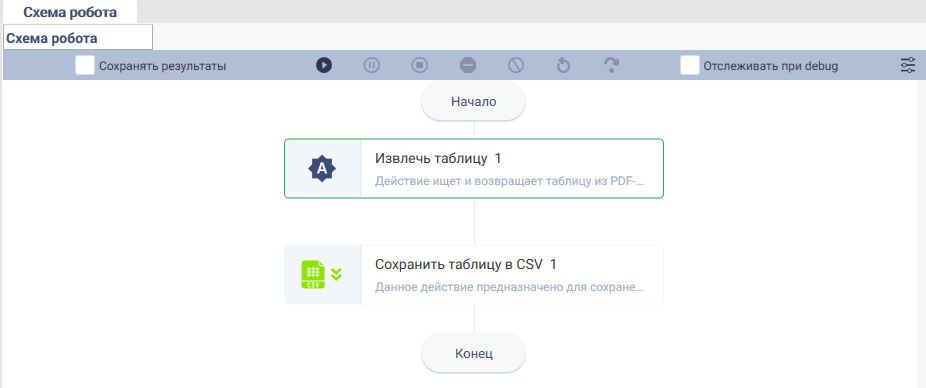Click the green CSV file icon
The image size is (926, 388).
coord(314,275)
